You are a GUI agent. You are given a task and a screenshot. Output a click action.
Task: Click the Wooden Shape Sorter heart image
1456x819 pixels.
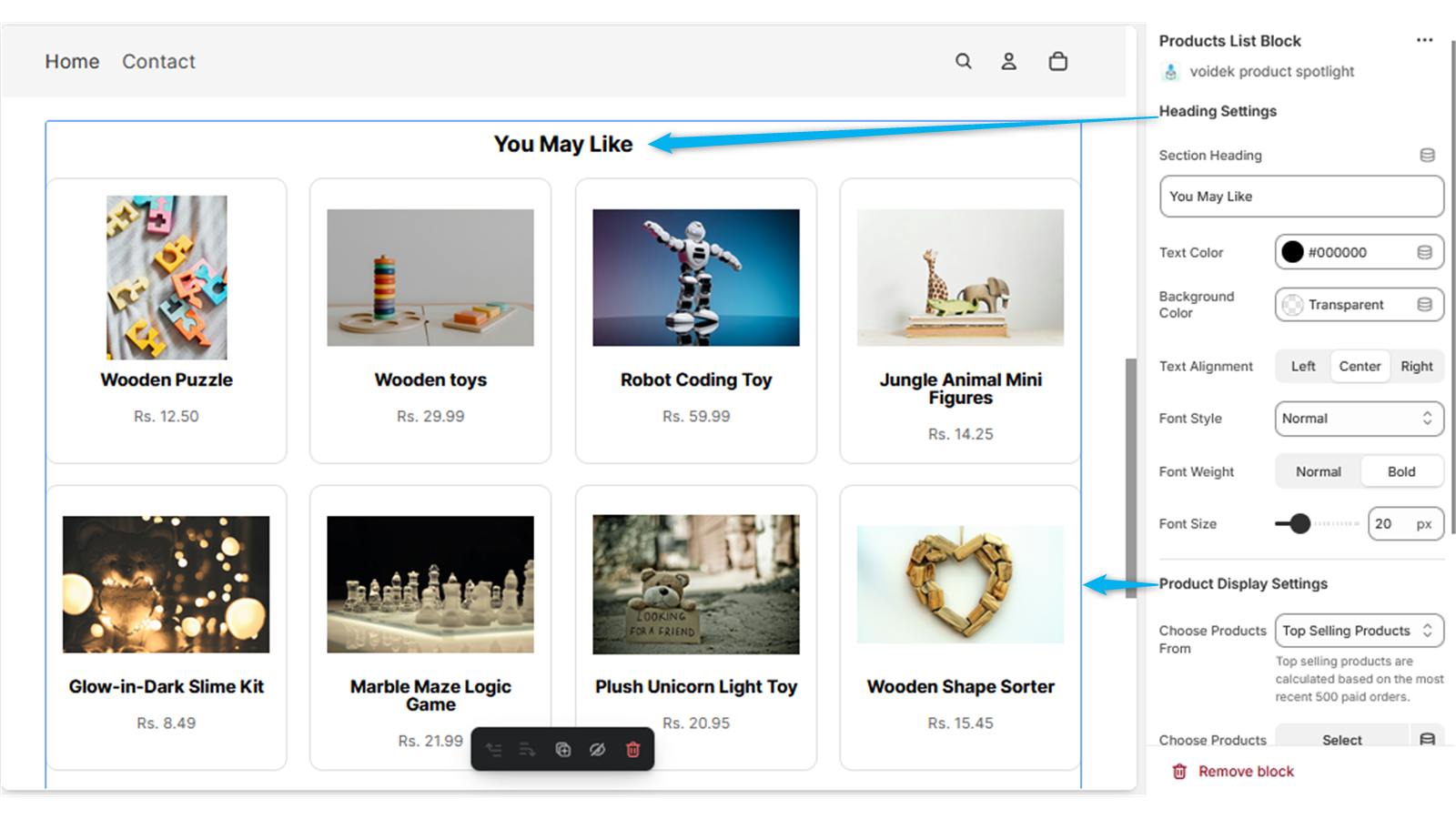[x=960, y=584]
